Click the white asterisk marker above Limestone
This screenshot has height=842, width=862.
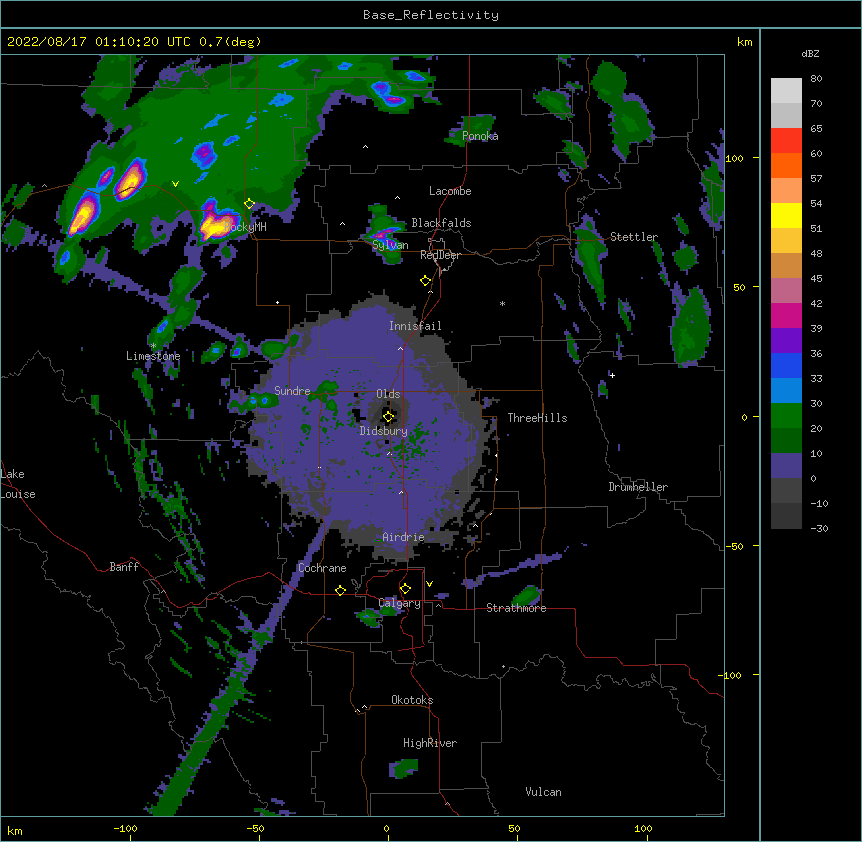pos(154,346)
